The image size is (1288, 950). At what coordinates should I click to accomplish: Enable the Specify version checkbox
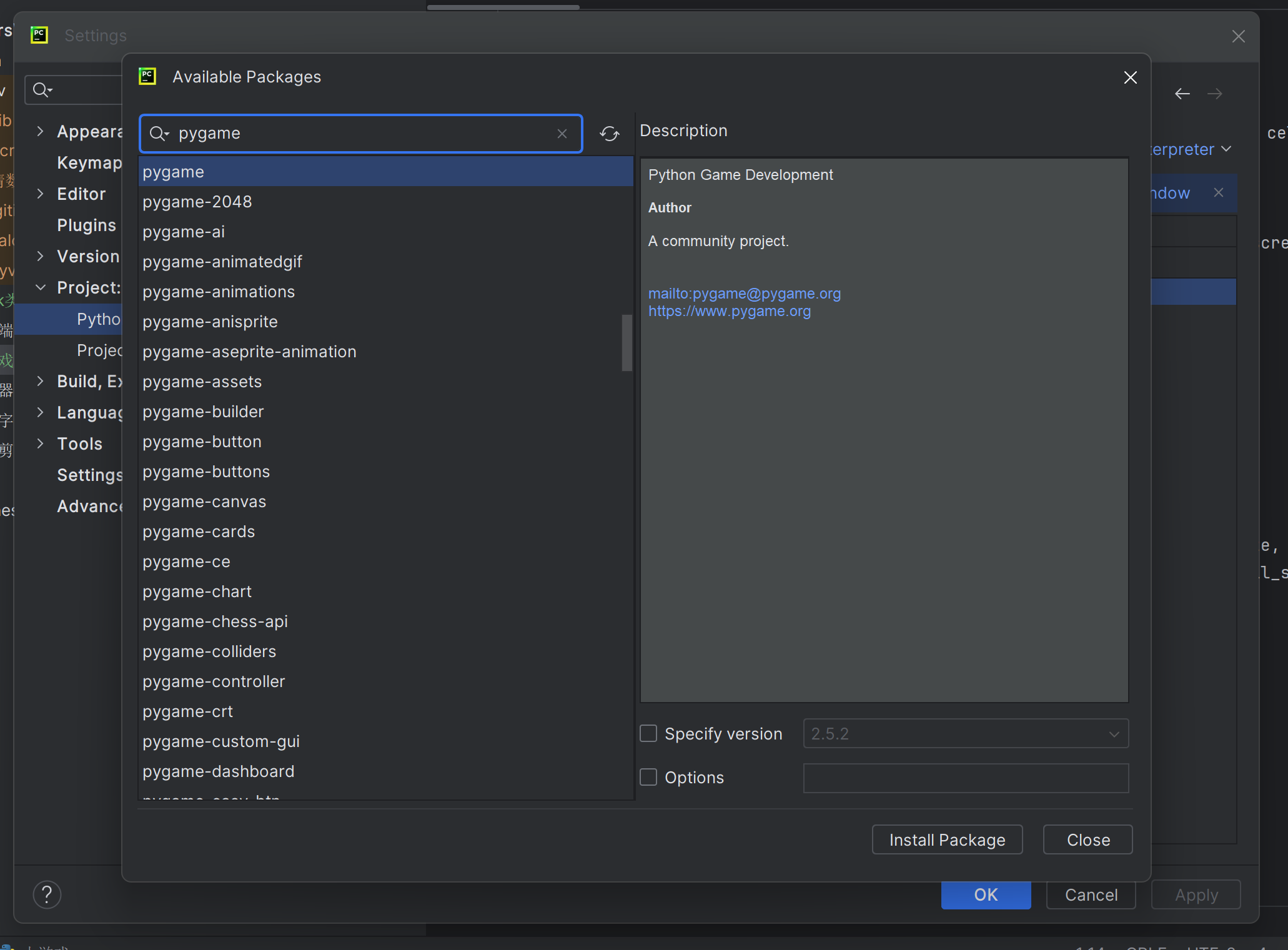click(648, 733)
